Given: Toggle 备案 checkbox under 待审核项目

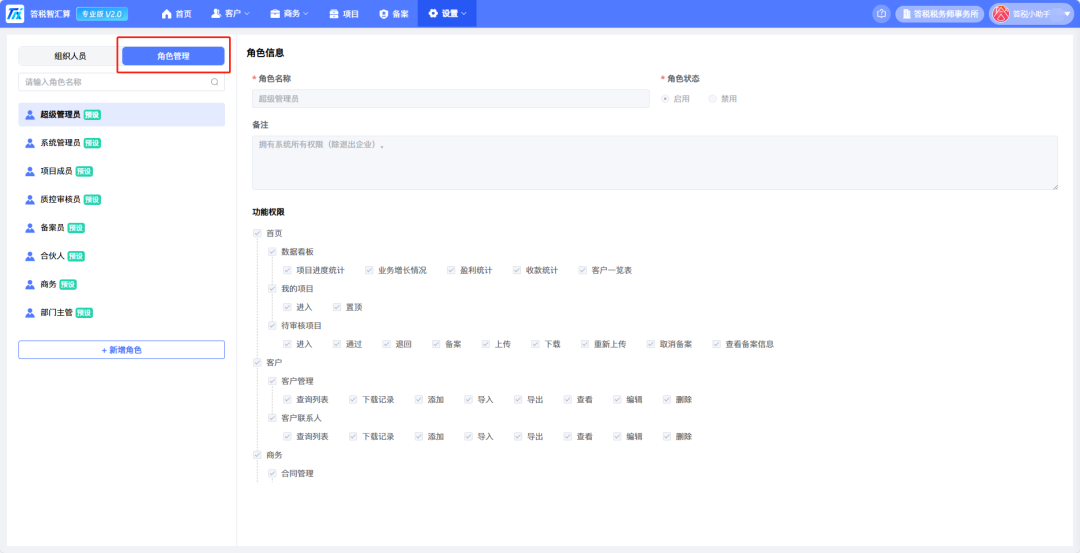Looking at the screenshot, I should pos(437,344).
